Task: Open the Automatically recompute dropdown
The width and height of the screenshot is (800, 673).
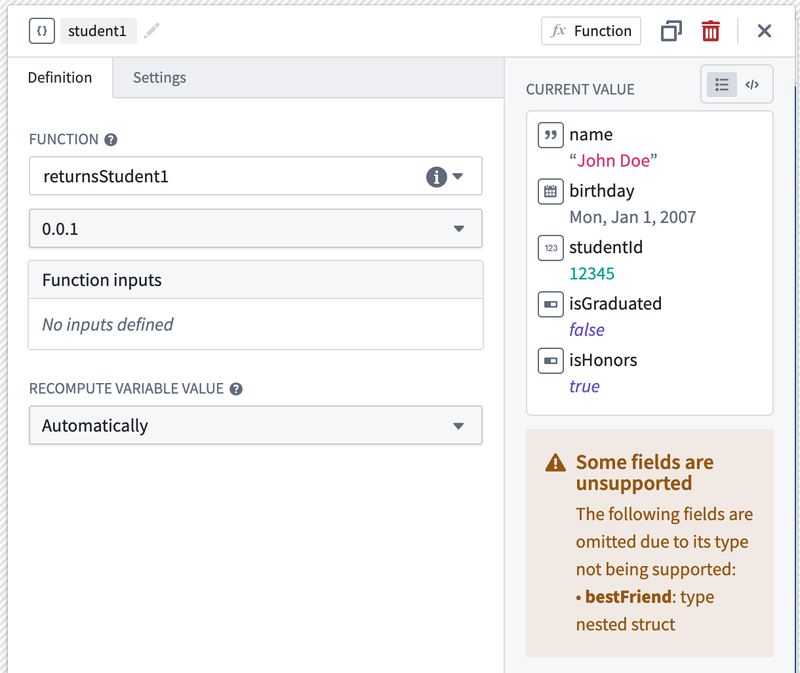Action: 255,425
